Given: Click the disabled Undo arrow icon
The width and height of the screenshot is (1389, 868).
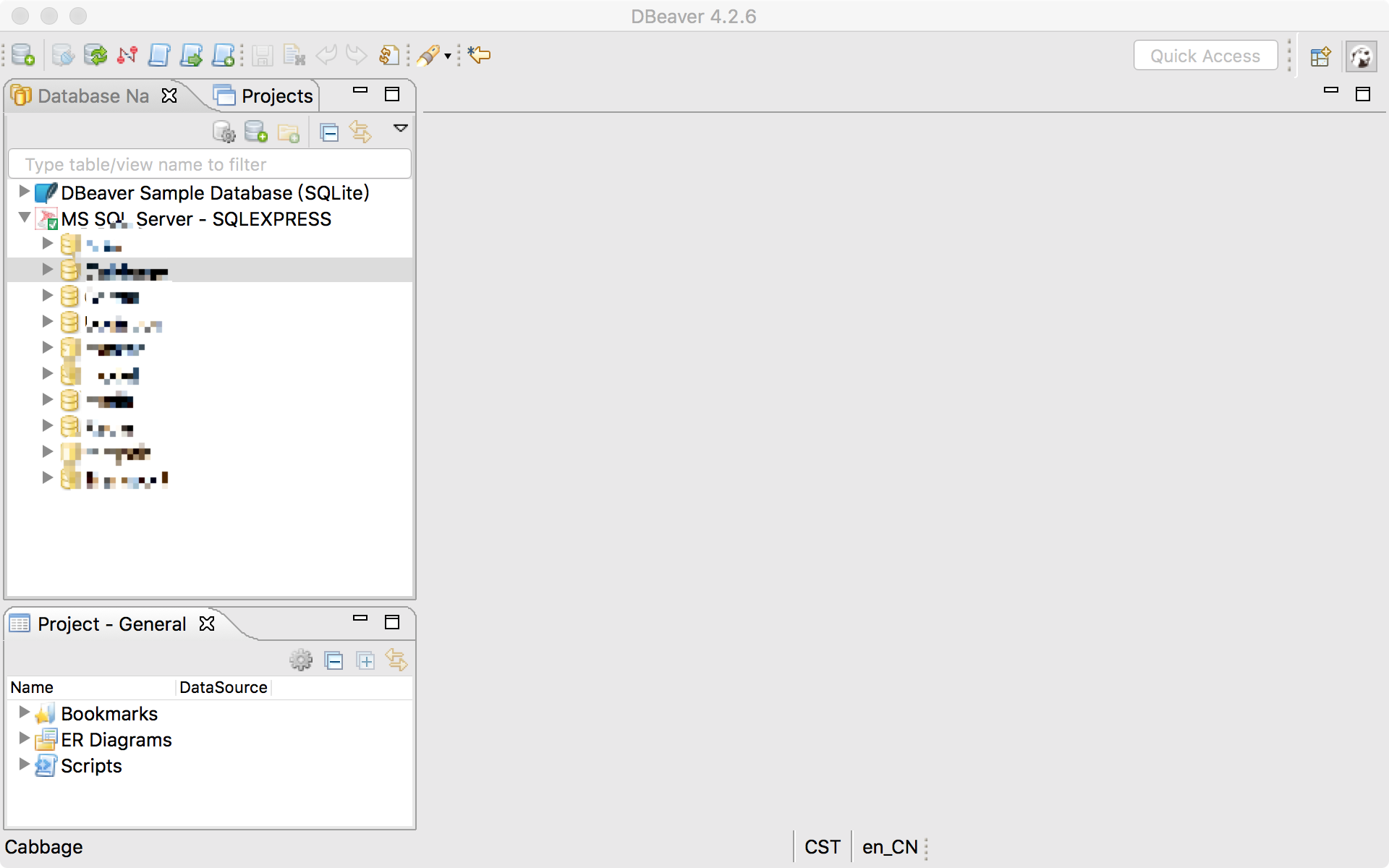Looking at the screenshot, I should coord(326,55).
